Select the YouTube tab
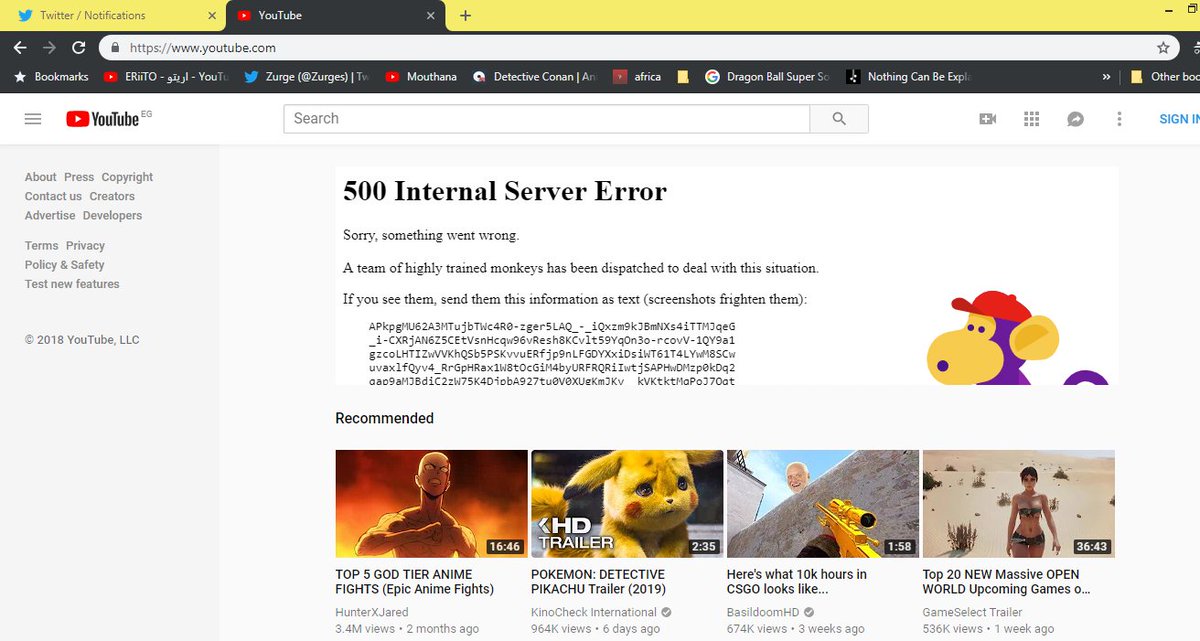 (337, 15)
